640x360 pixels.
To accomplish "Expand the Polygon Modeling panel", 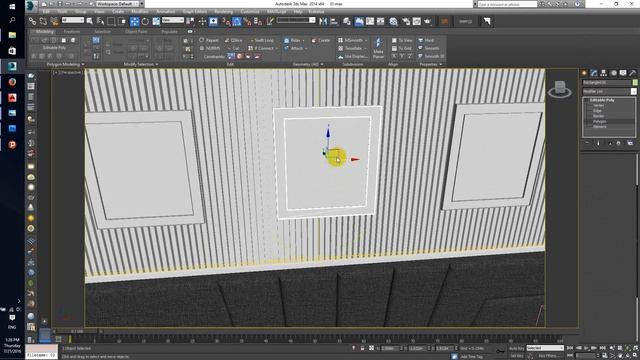I will click(65, 64).
